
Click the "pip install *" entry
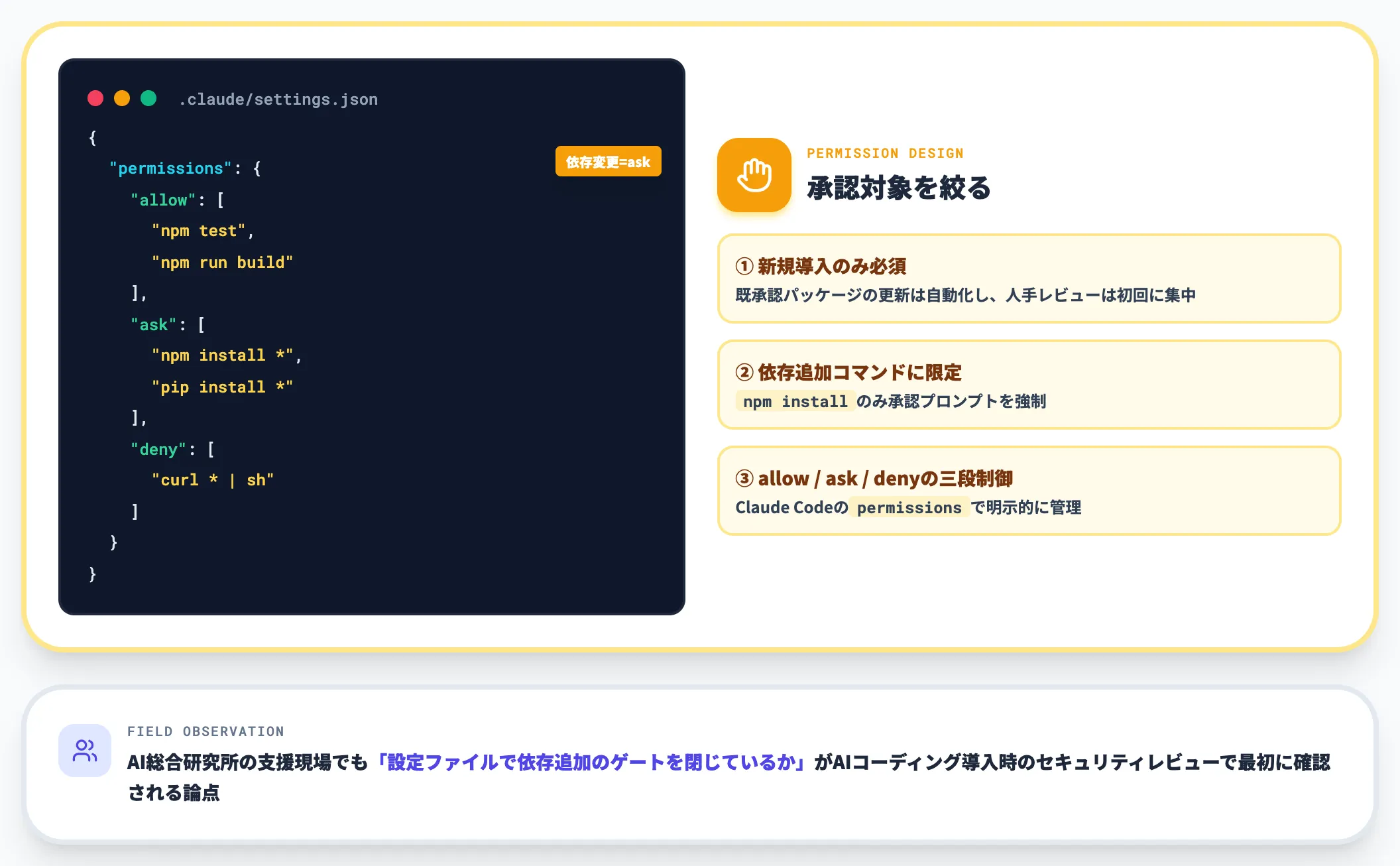(x=222, y=387)
